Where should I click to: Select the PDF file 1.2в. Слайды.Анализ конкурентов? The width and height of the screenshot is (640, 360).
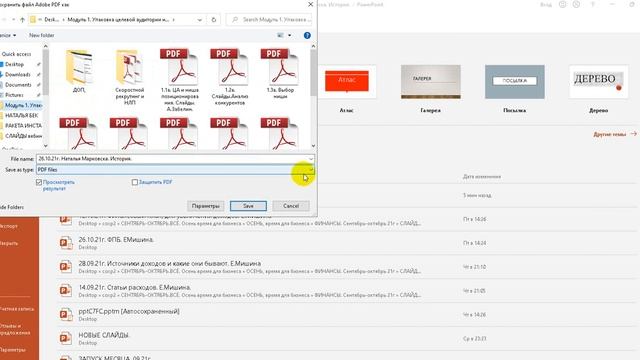tap(229, 77)
